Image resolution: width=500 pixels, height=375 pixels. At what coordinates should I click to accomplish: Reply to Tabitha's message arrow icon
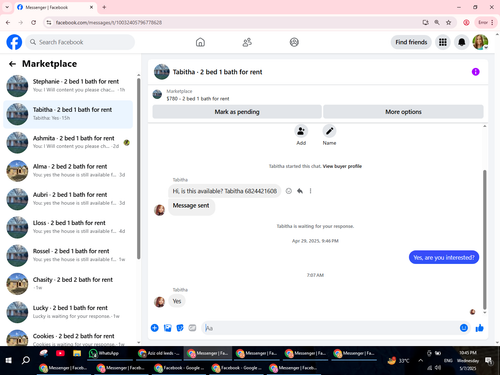(x=300, y=191)
